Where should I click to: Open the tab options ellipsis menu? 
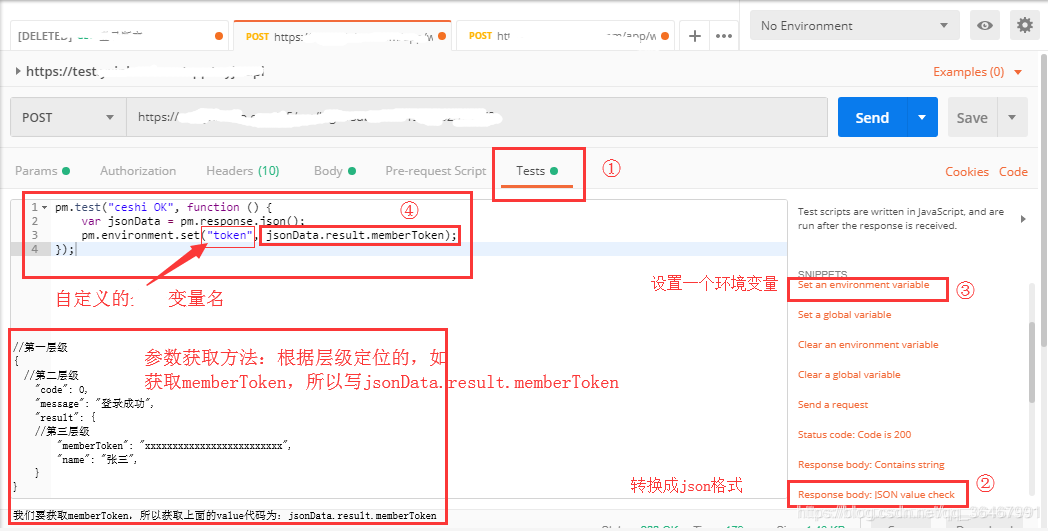click(723, 35)
